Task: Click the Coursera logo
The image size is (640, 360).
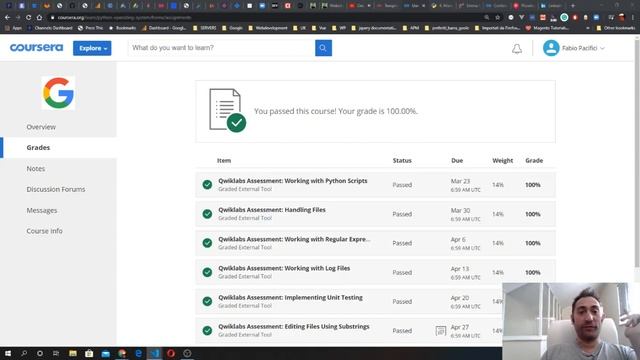Action: click(x=36, y=48)
